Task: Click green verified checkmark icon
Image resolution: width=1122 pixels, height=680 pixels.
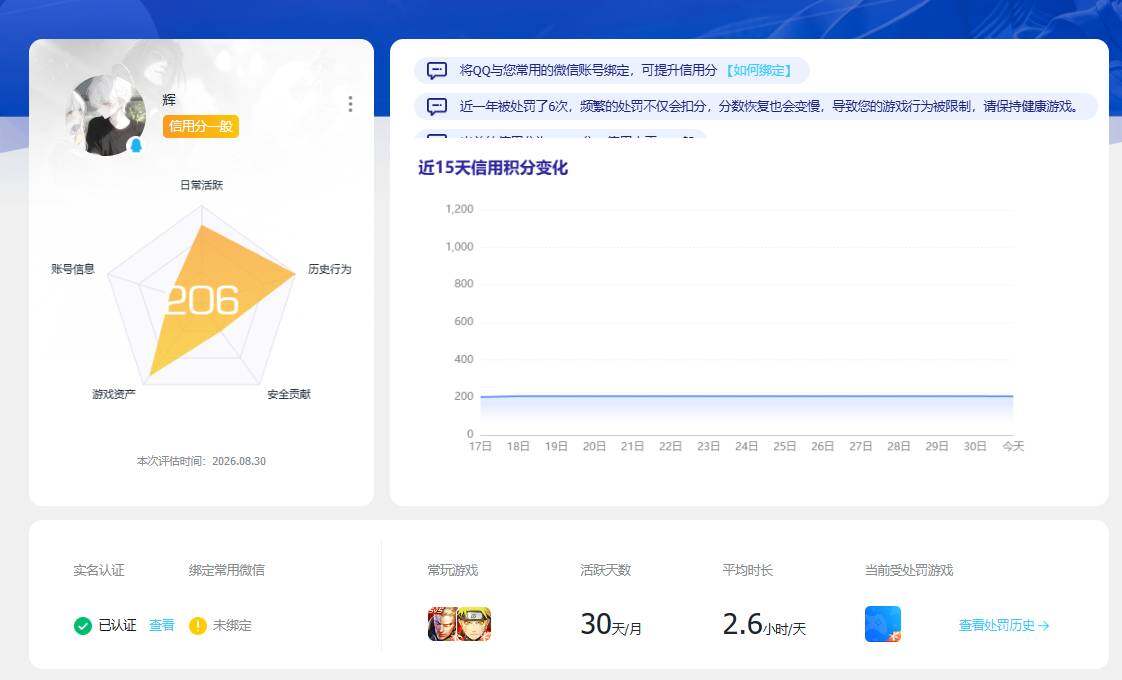Action: 83,626
